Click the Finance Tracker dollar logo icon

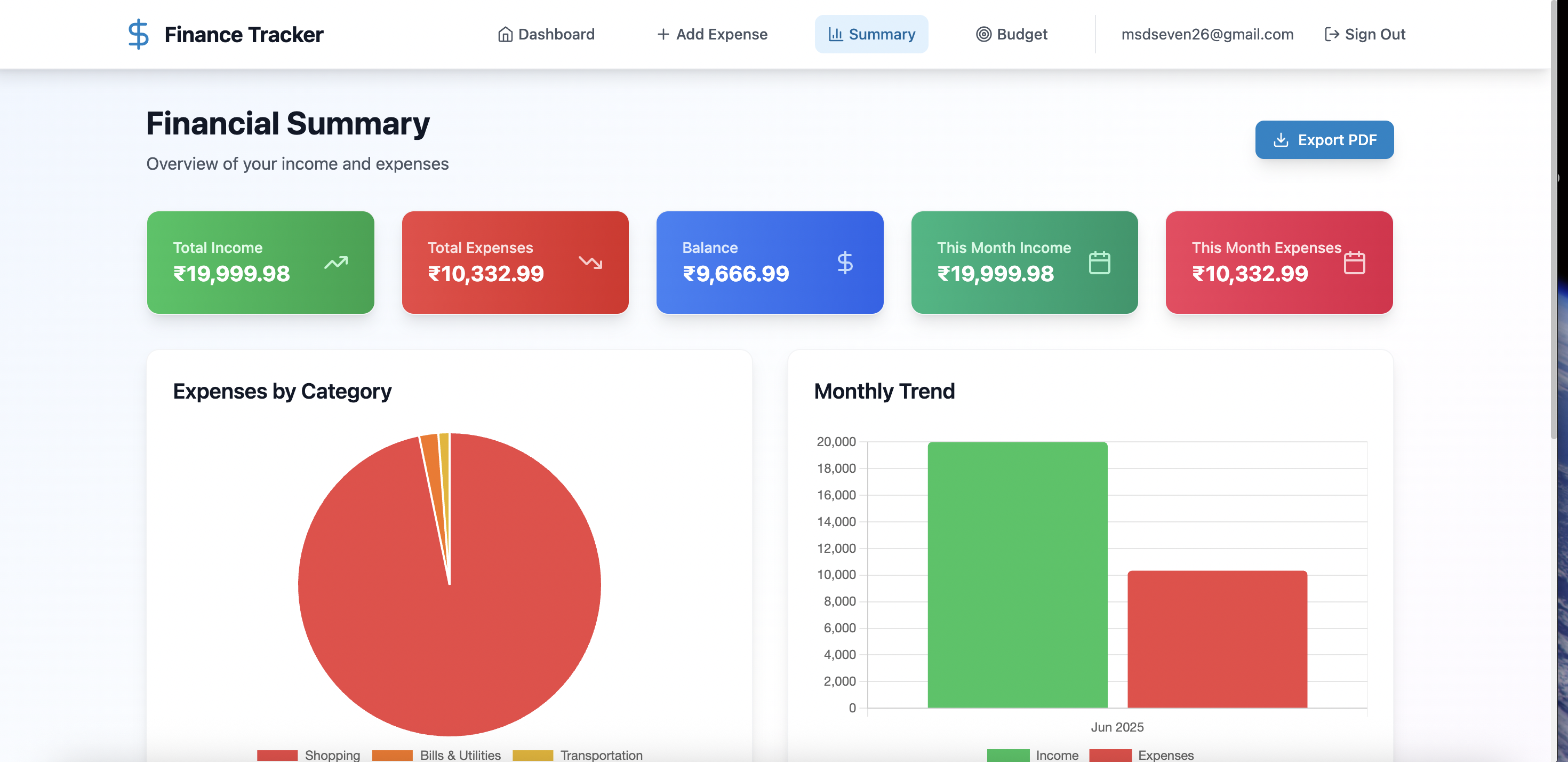(138, 34)
